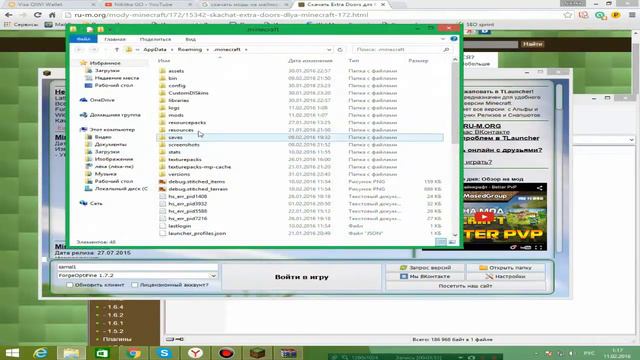
Task: Open Локальный диск in the sidebar
Action: point(117,189)
